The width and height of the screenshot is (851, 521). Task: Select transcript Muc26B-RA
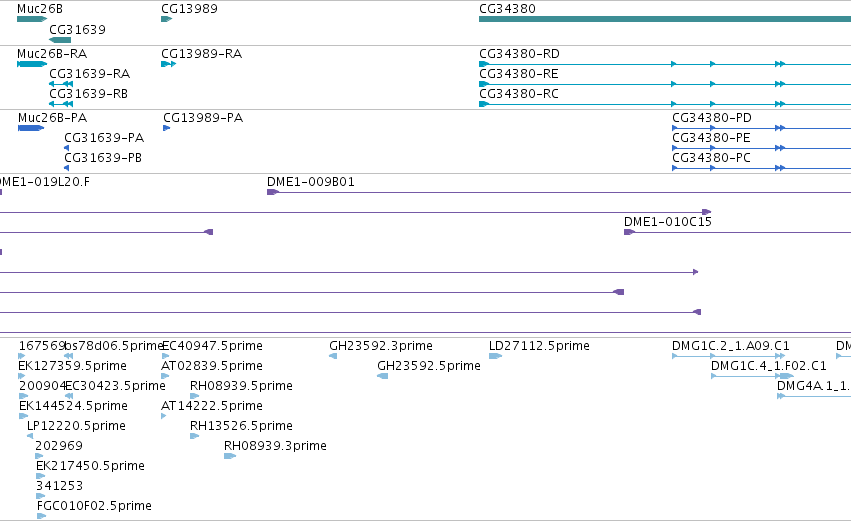tap(31, 64)
